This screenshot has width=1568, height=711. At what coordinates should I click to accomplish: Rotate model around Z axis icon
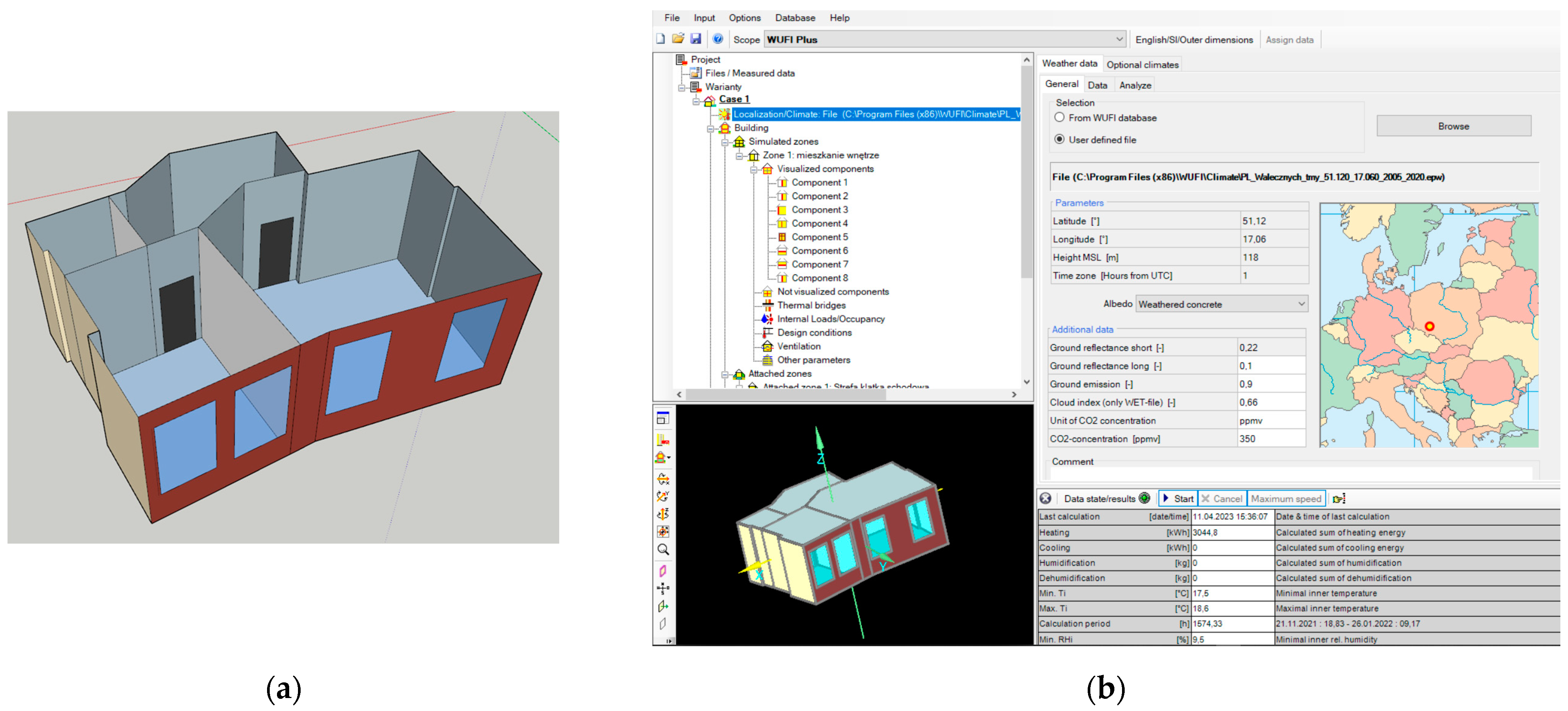coord(663,515)
